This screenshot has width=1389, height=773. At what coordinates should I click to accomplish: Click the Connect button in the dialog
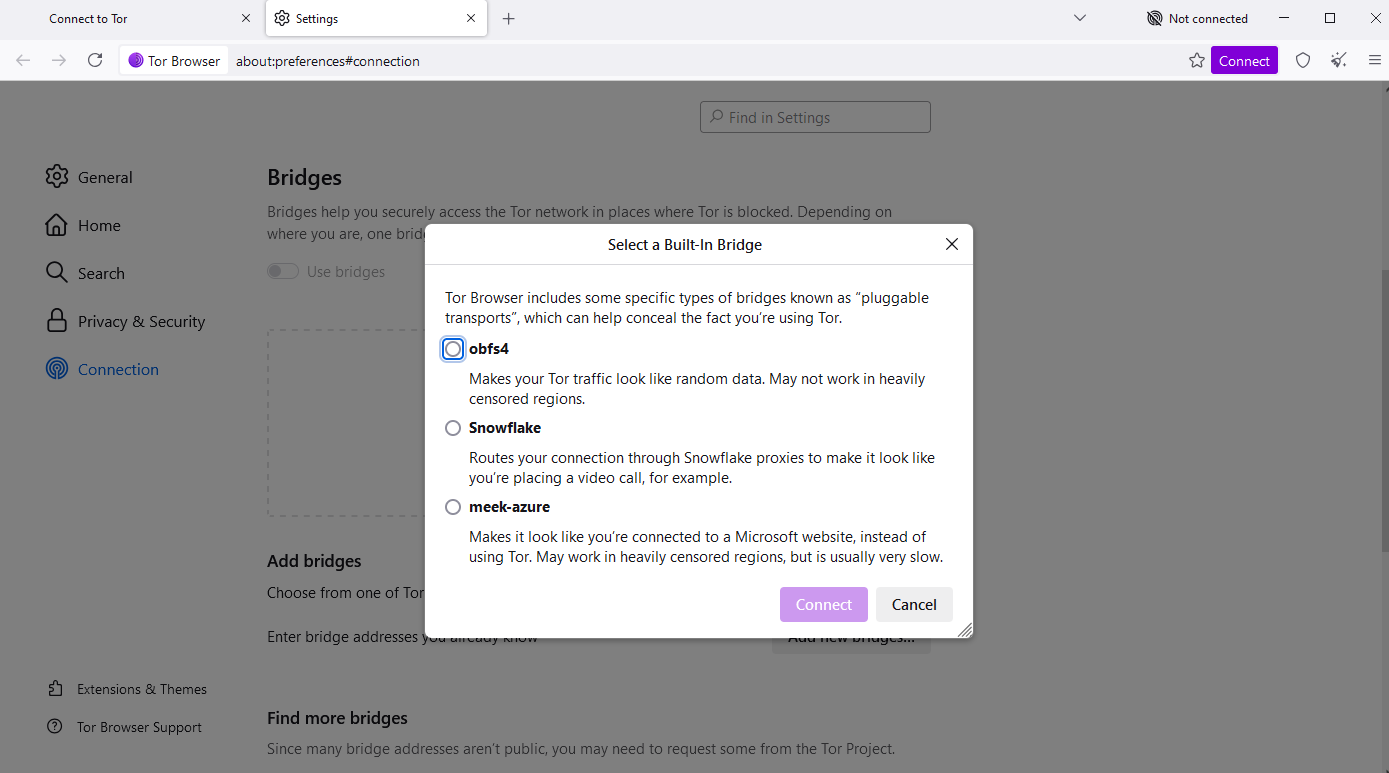click(824, 604)
